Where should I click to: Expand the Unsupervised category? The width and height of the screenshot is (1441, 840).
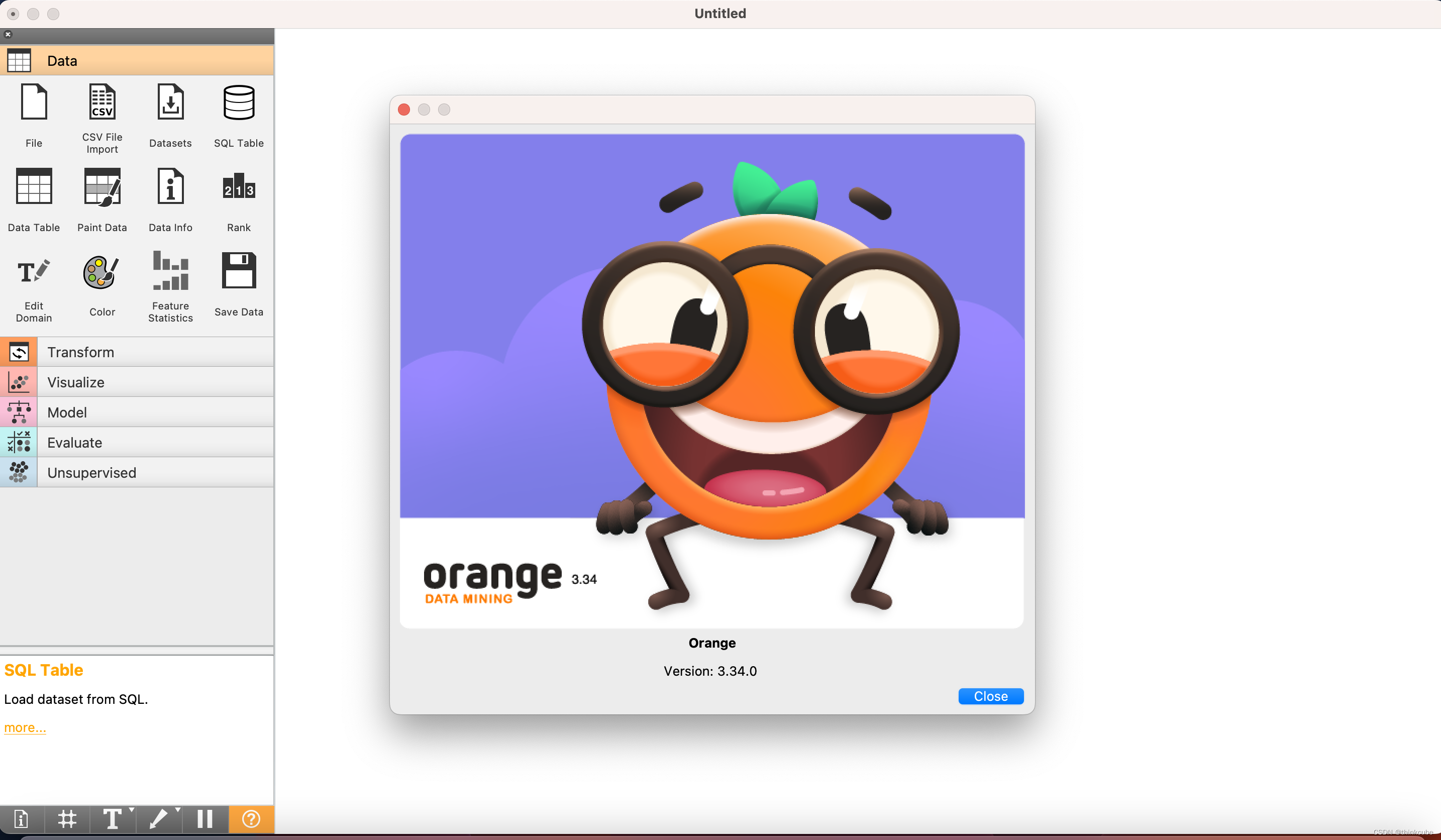click(137, 472)
